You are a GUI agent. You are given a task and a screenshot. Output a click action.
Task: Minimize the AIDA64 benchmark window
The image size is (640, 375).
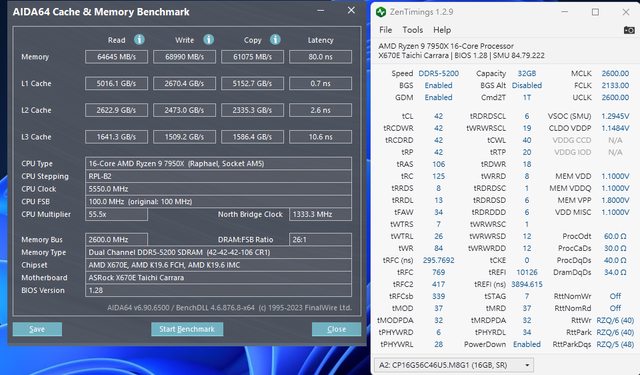pyautogui.click(x=321, y=11)
